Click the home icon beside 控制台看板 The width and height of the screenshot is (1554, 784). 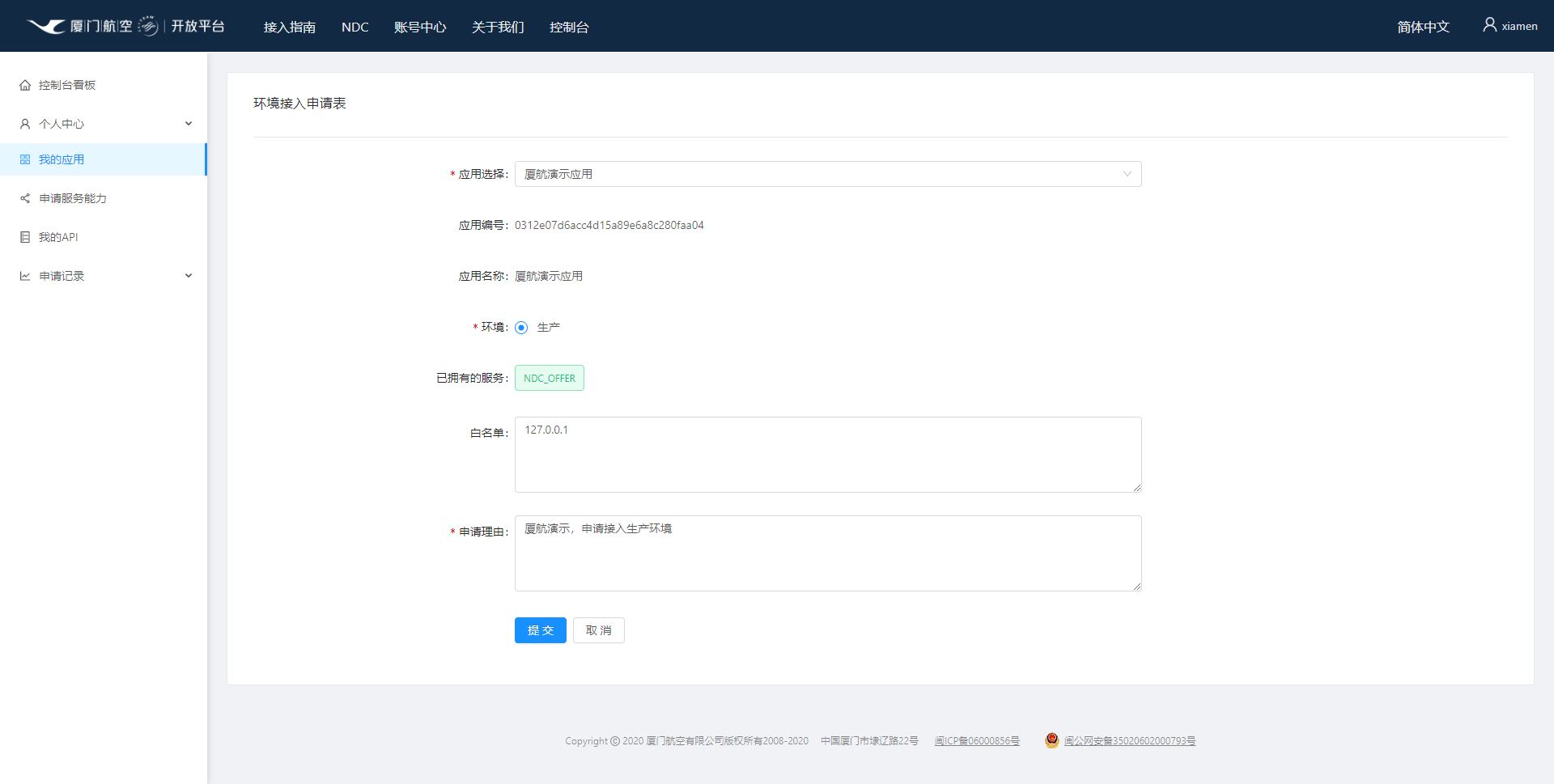pyautogui.click(x=25, y=85)
